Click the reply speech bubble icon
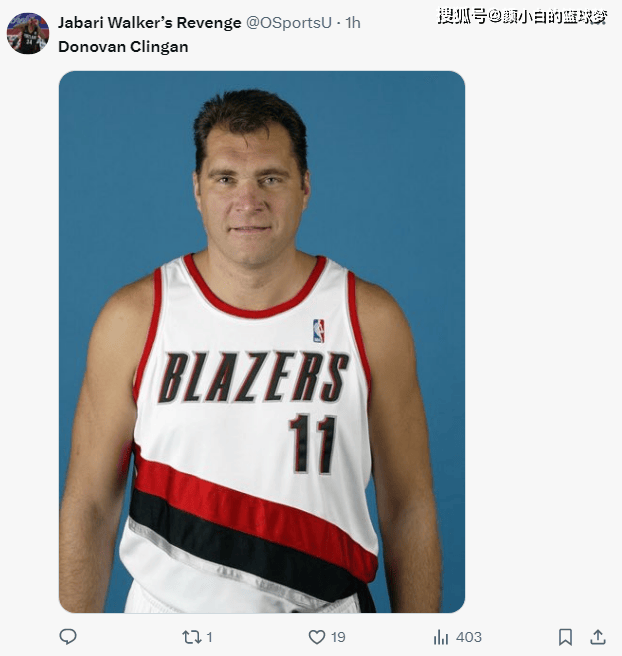Image resolution: width=622 pixels, height=656 pixels. (x=68, y=637)
